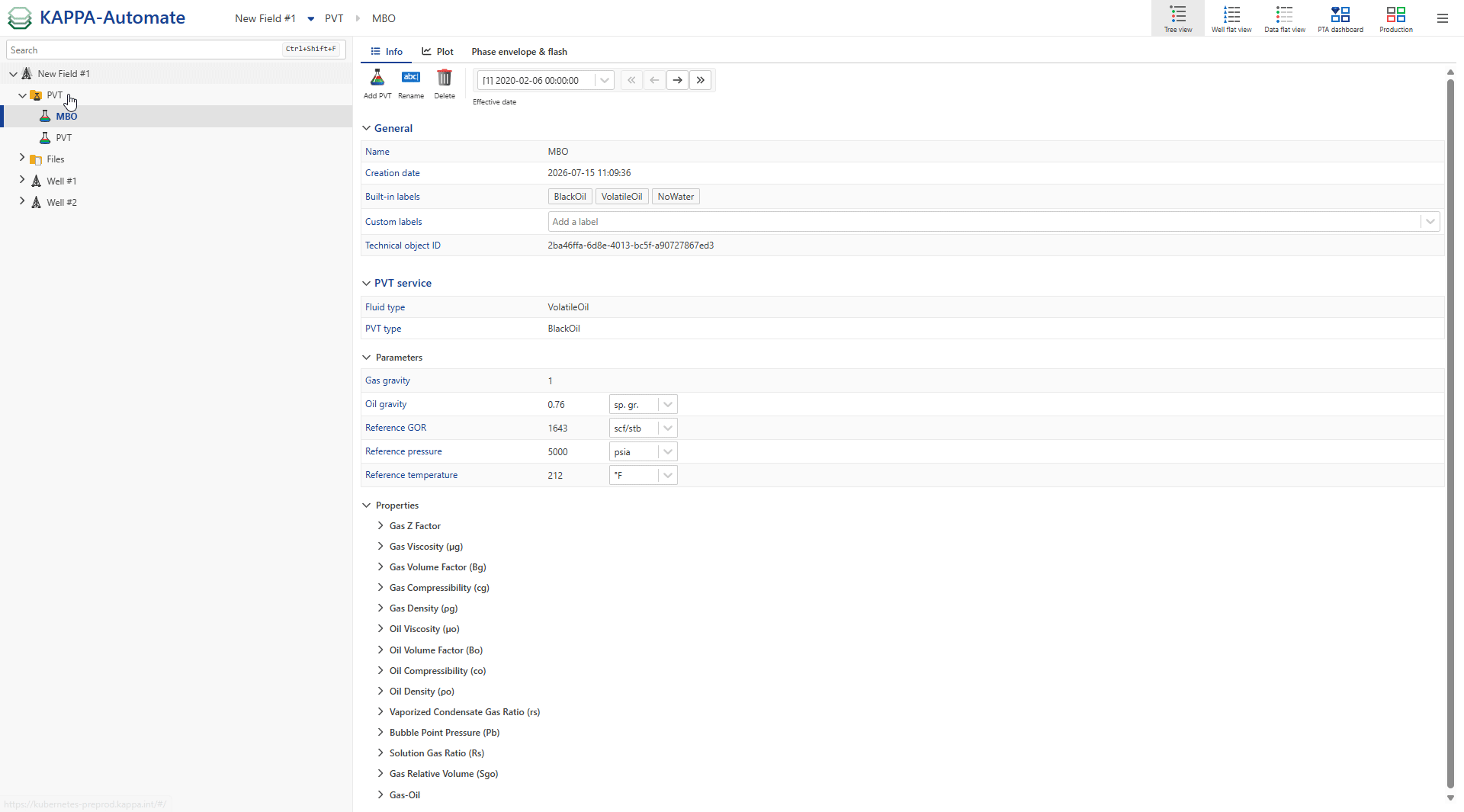Click the Add PVT flask icon
Screen dimensions: 1464x812
pos(377,78)
